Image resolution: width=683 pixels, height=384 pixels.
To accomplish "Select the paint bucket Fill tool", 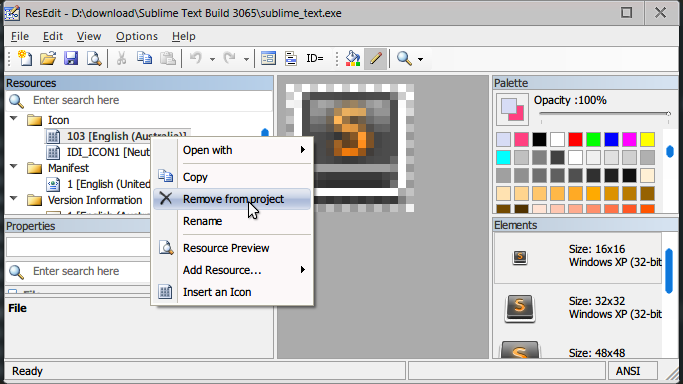I will click(x=353, y=58).
